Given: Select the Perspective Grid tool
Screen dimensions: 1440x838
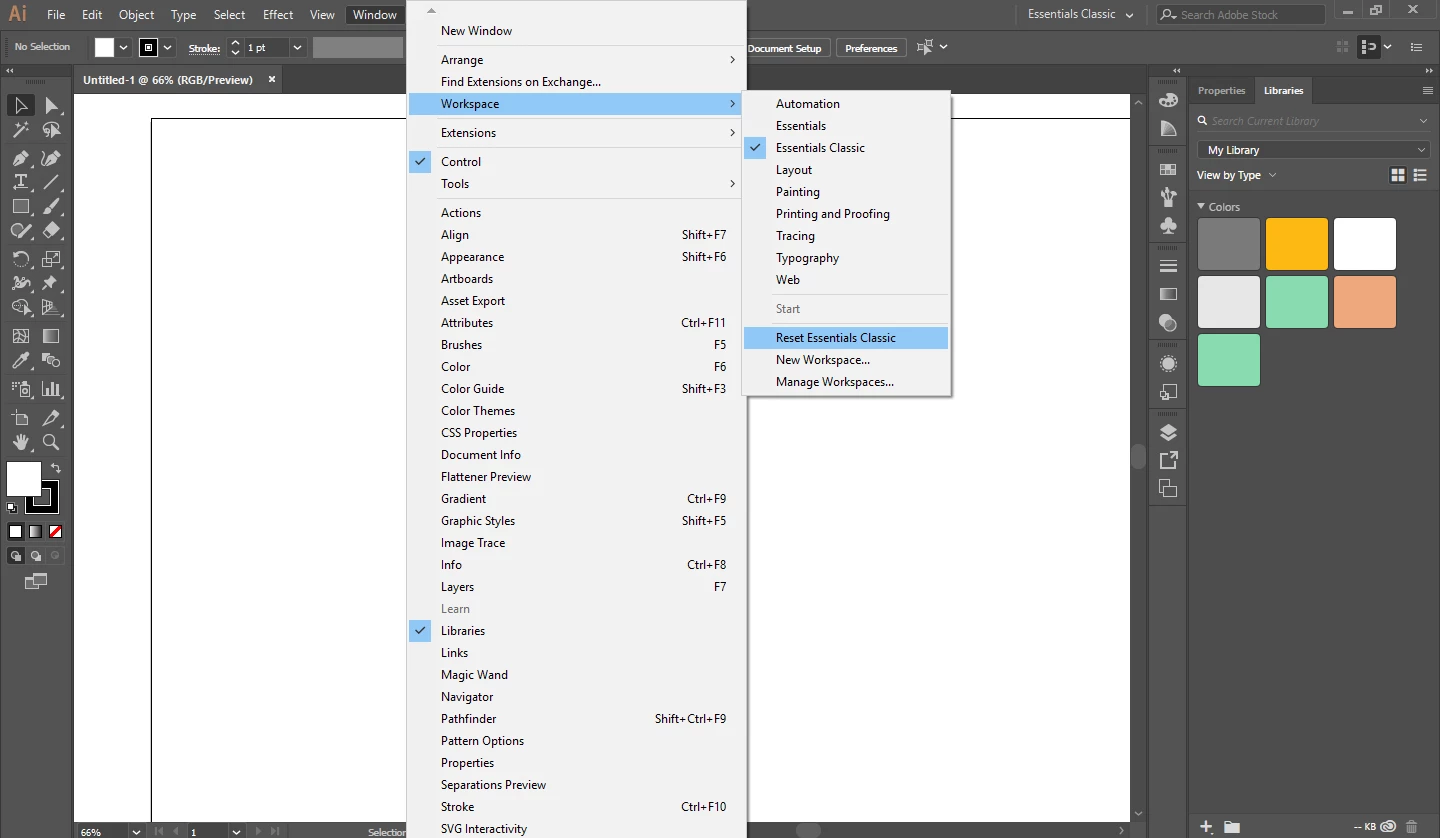Looking at the screenshot, I should (51, 308).
